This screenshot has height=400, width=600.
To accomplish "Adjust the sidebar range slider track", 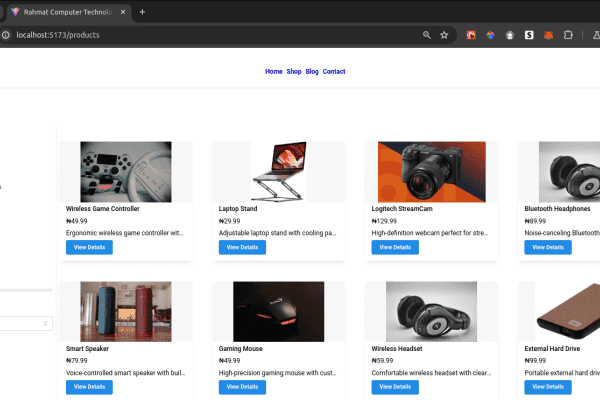I will (x=26, y=290).
